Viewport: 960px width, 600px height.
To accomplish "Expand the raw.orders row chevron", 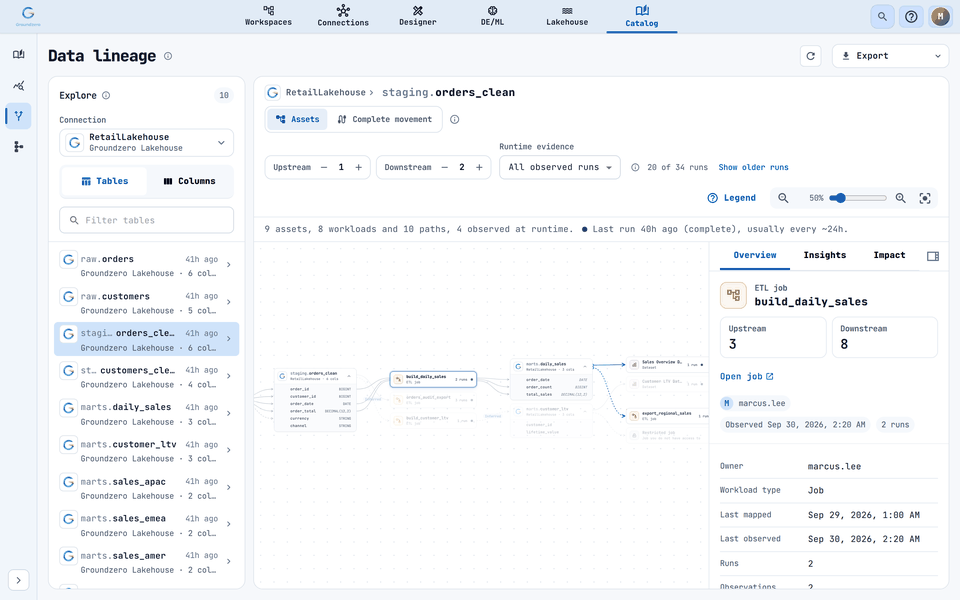I will point(228,265).
